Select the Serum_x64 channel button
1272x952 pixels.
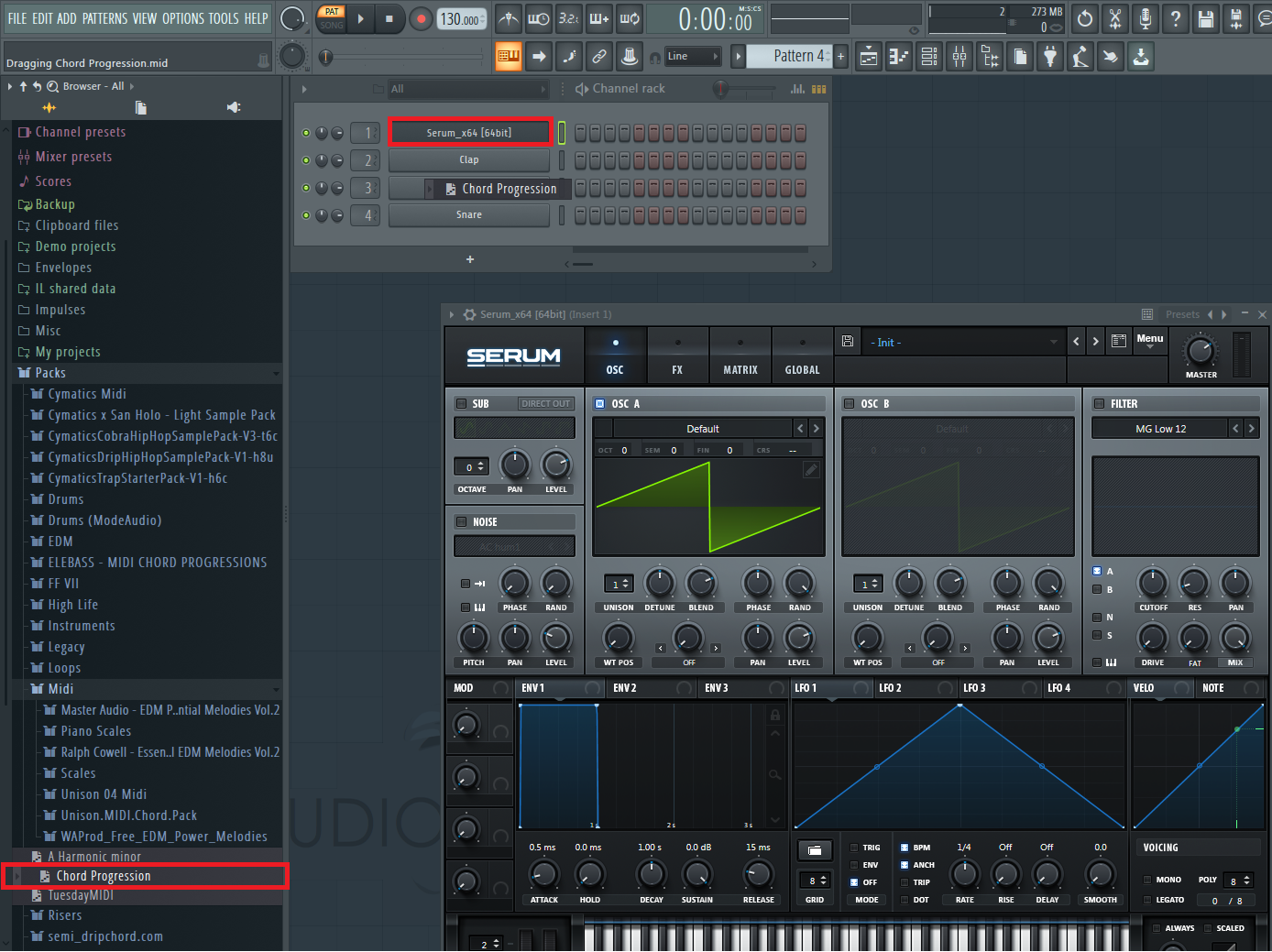tap(469, 133)
